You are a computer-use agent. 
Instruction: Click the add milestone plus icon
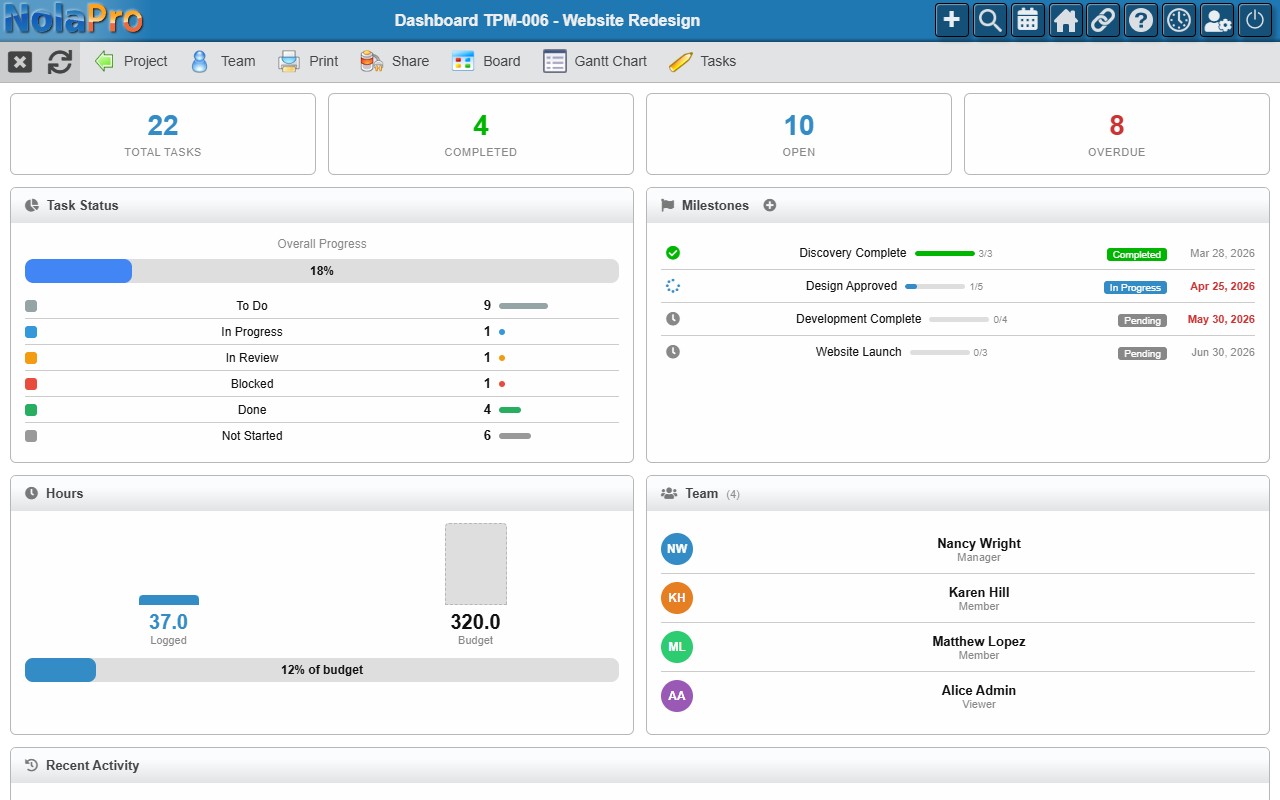(770, 205)
